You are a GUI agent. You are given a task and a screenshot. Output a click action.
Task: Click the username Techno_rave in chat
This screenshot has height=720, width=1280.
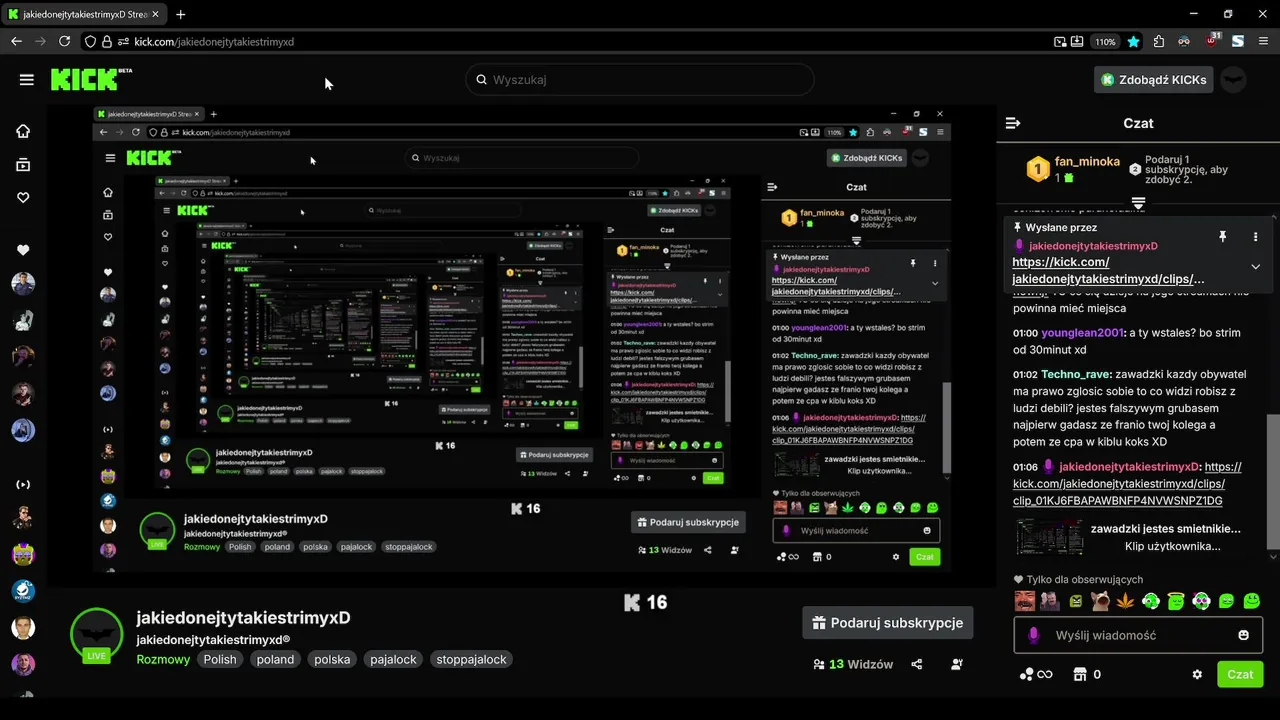point(1076,374)
